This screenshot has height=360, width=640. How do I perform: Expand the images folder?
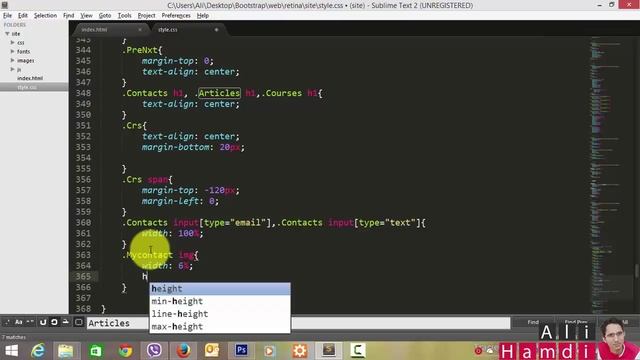point(13,60)
